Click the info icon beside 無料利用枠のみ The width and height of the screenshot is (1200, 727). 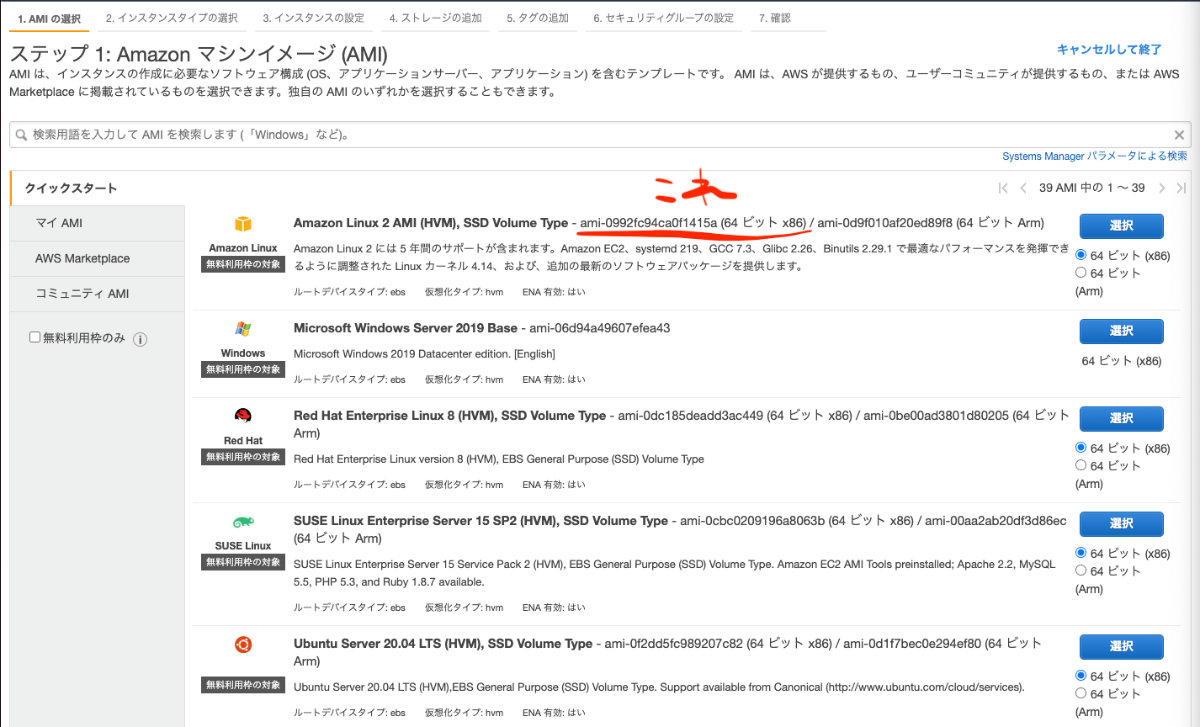pos(140,339)
